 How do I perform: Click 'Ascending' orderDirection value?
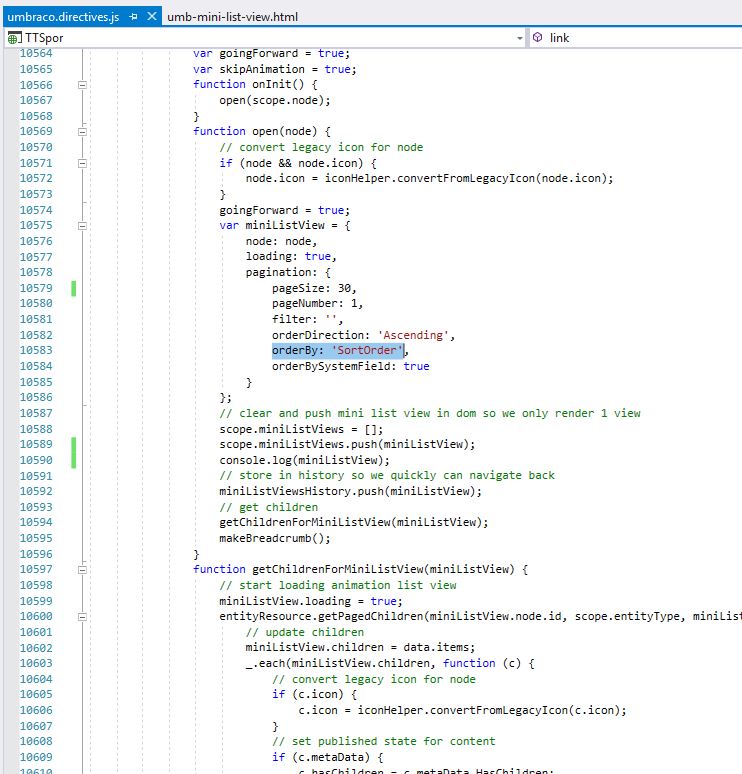[413, 335]
